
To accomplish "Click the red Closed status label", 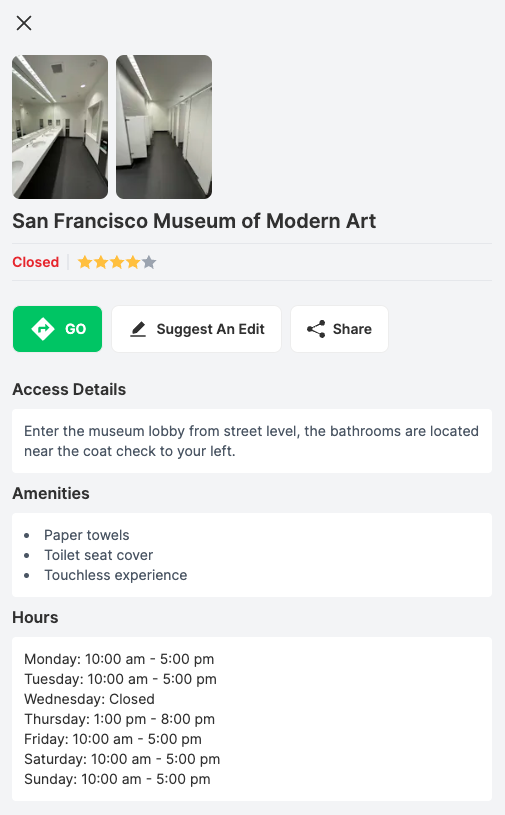I will [x=36, y=262].
